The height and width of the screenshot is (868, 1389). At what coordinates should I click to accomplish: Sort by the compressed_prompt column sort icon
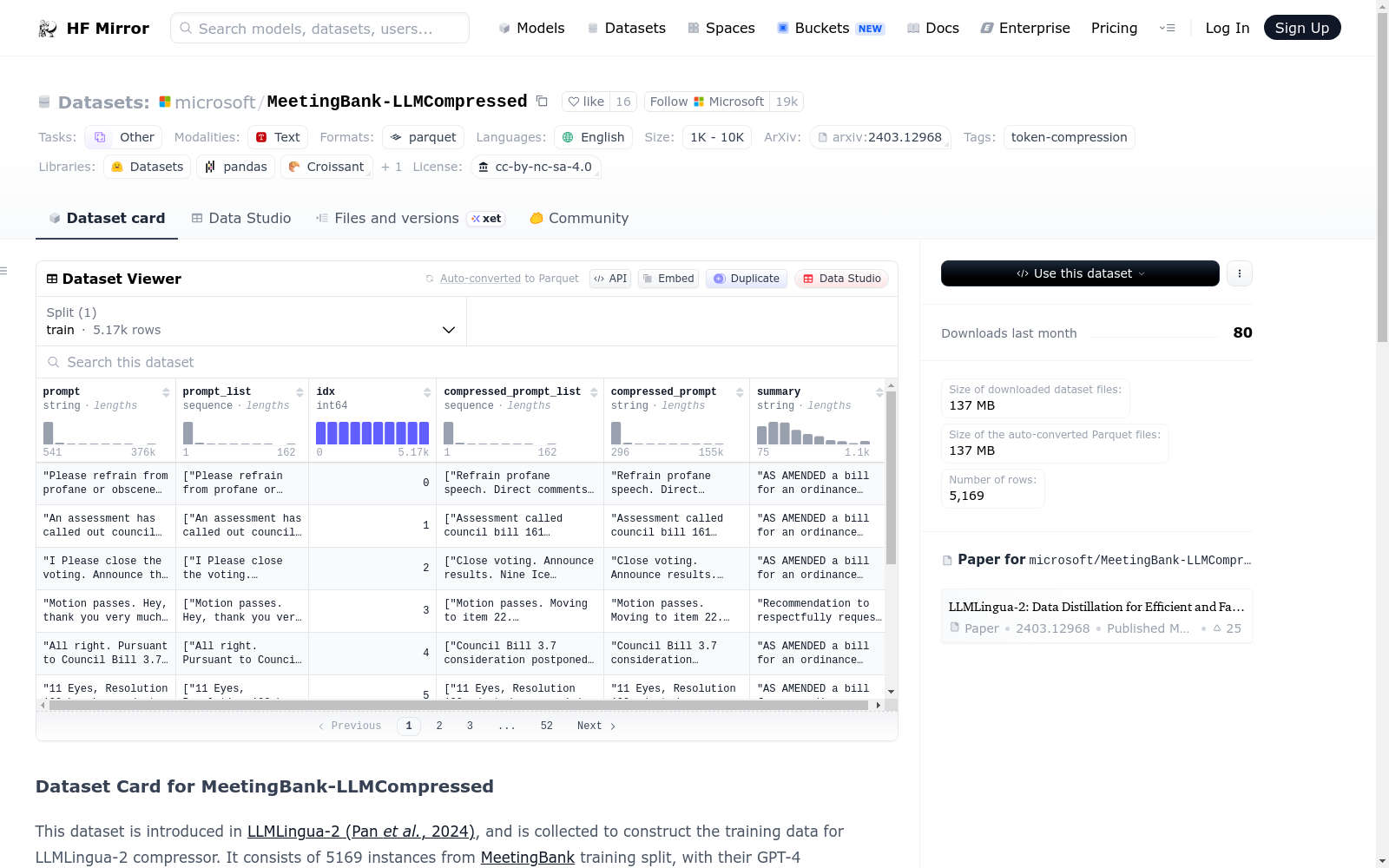pos(740,392)
